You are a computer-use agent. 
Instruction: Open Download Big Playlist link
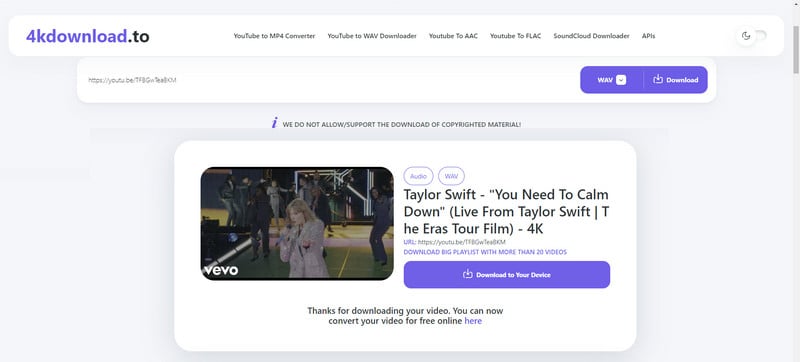[x=485, y=252]
